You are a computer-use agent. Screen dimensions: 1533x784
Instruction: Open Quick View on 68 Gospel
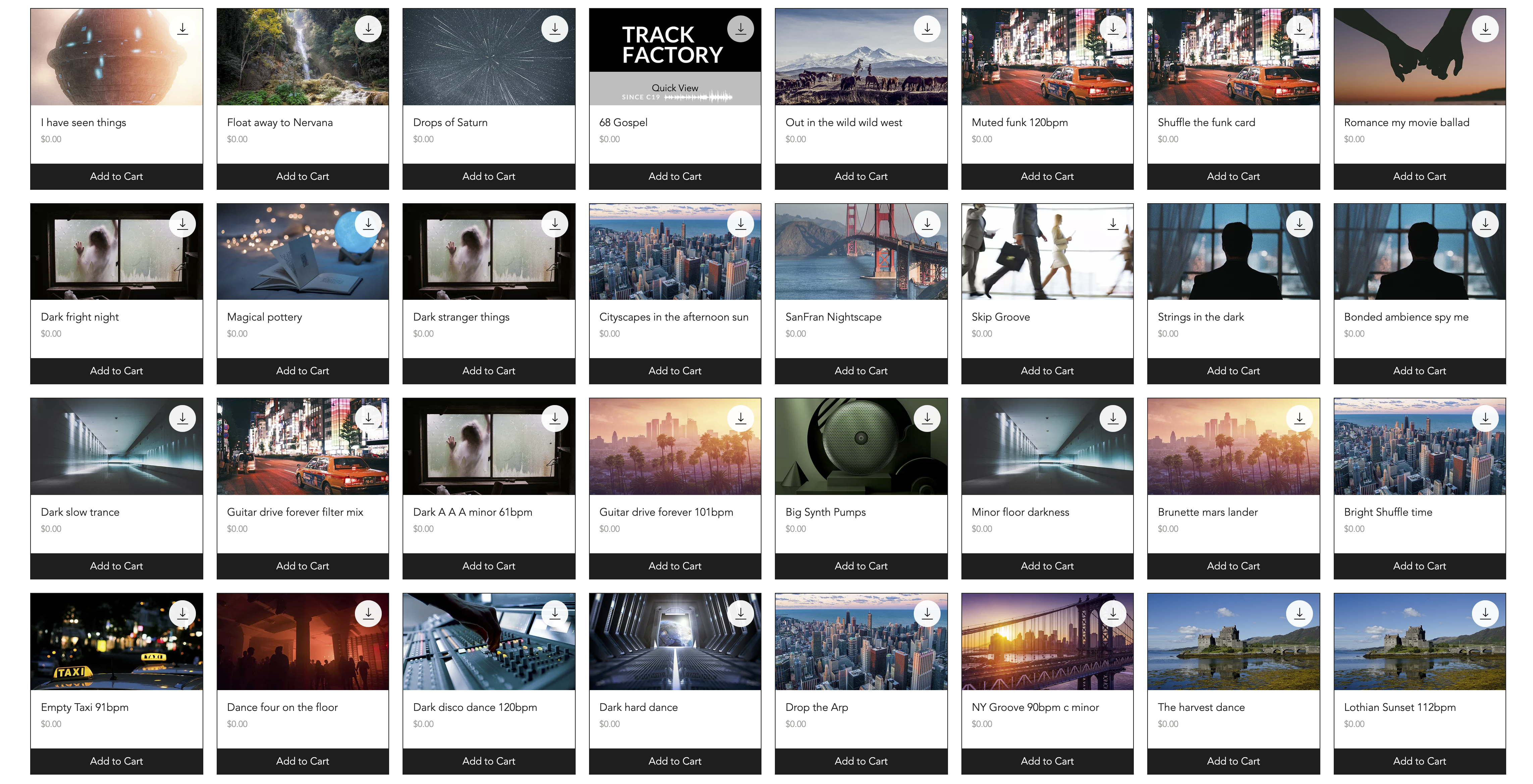[674, 88]
